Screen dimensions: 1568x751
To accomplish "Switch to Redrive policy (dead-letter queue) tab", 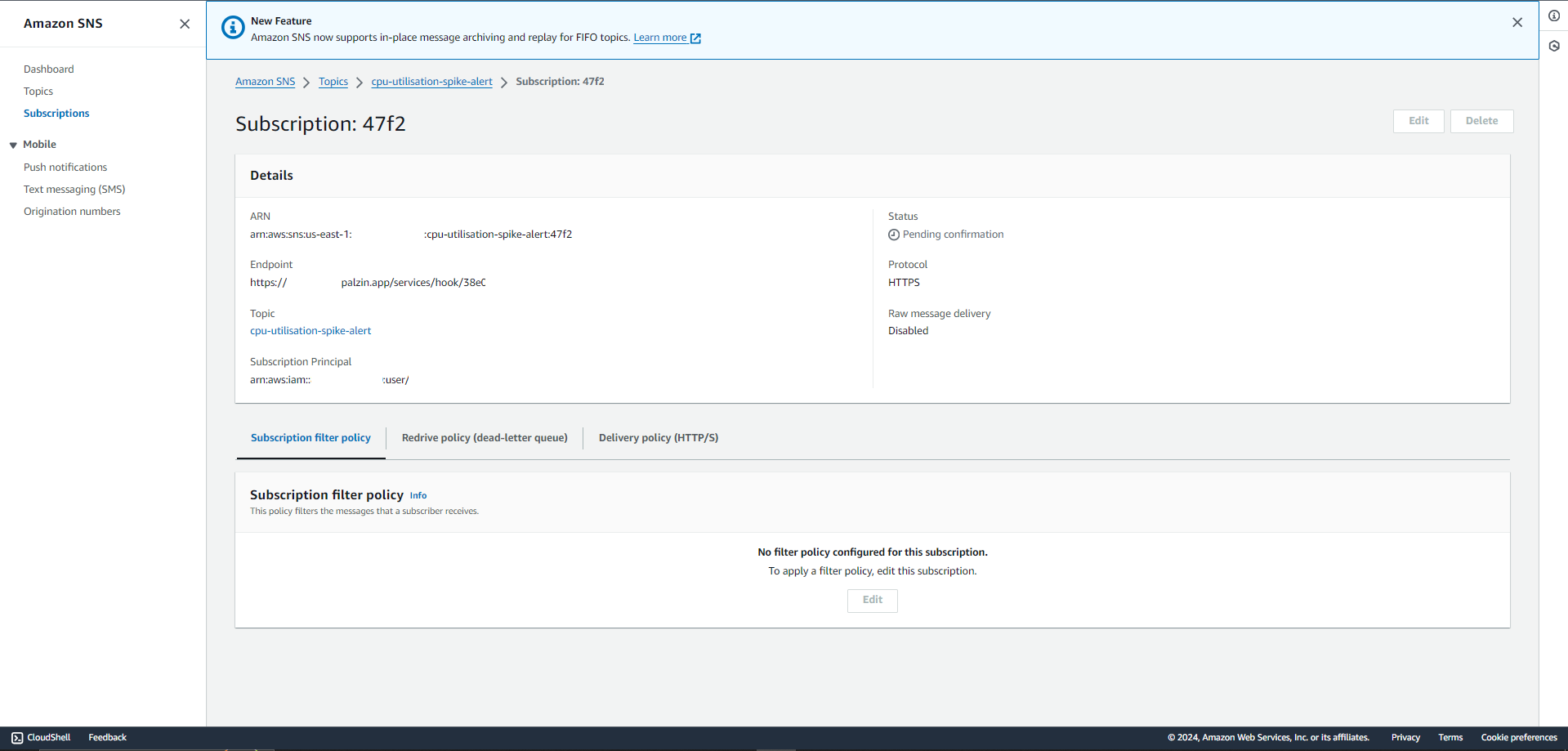I will tap(485, 438).
